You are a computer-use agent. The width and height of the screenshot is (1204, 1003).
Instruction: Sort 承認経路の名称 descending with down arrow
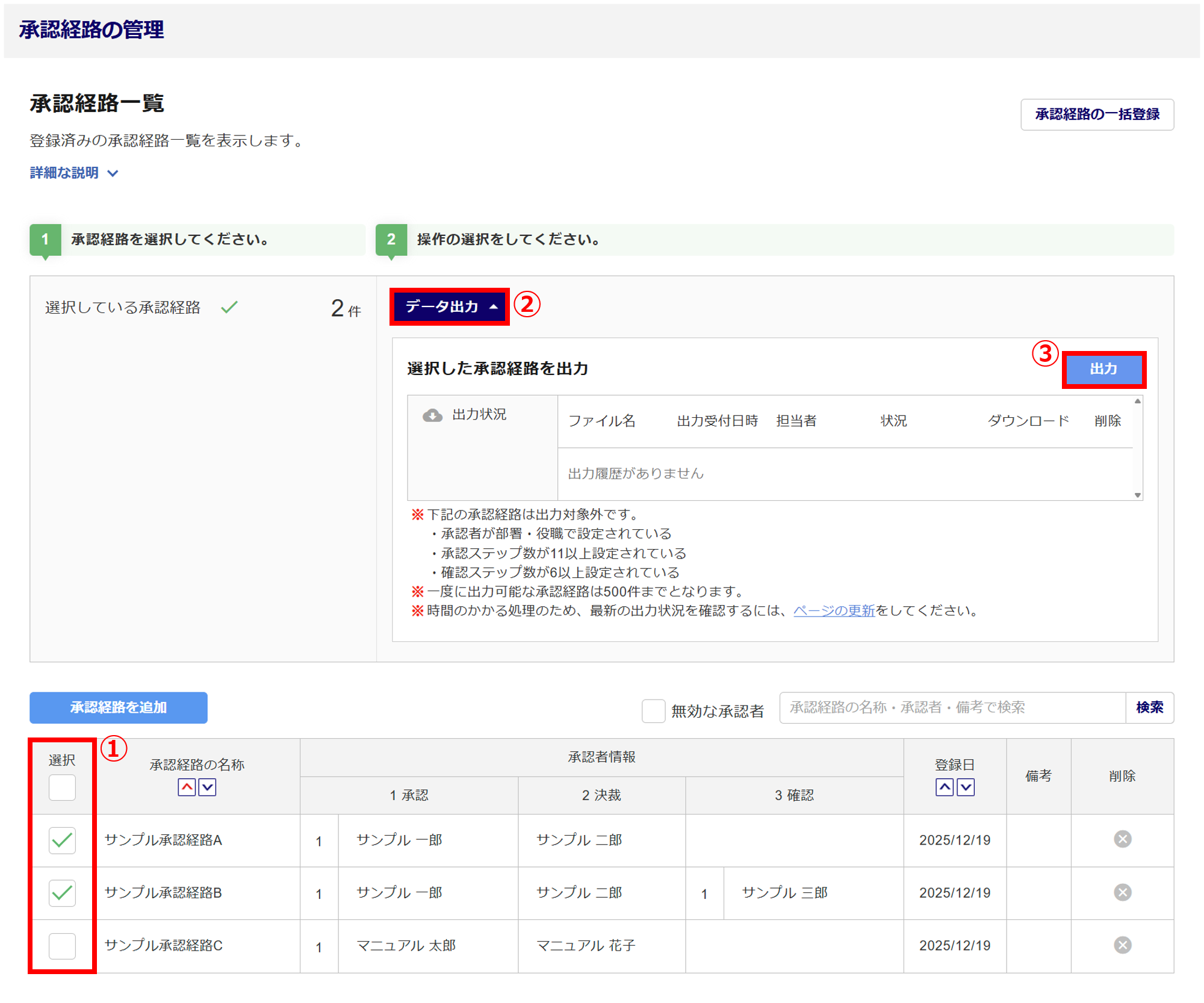[207, 787]
